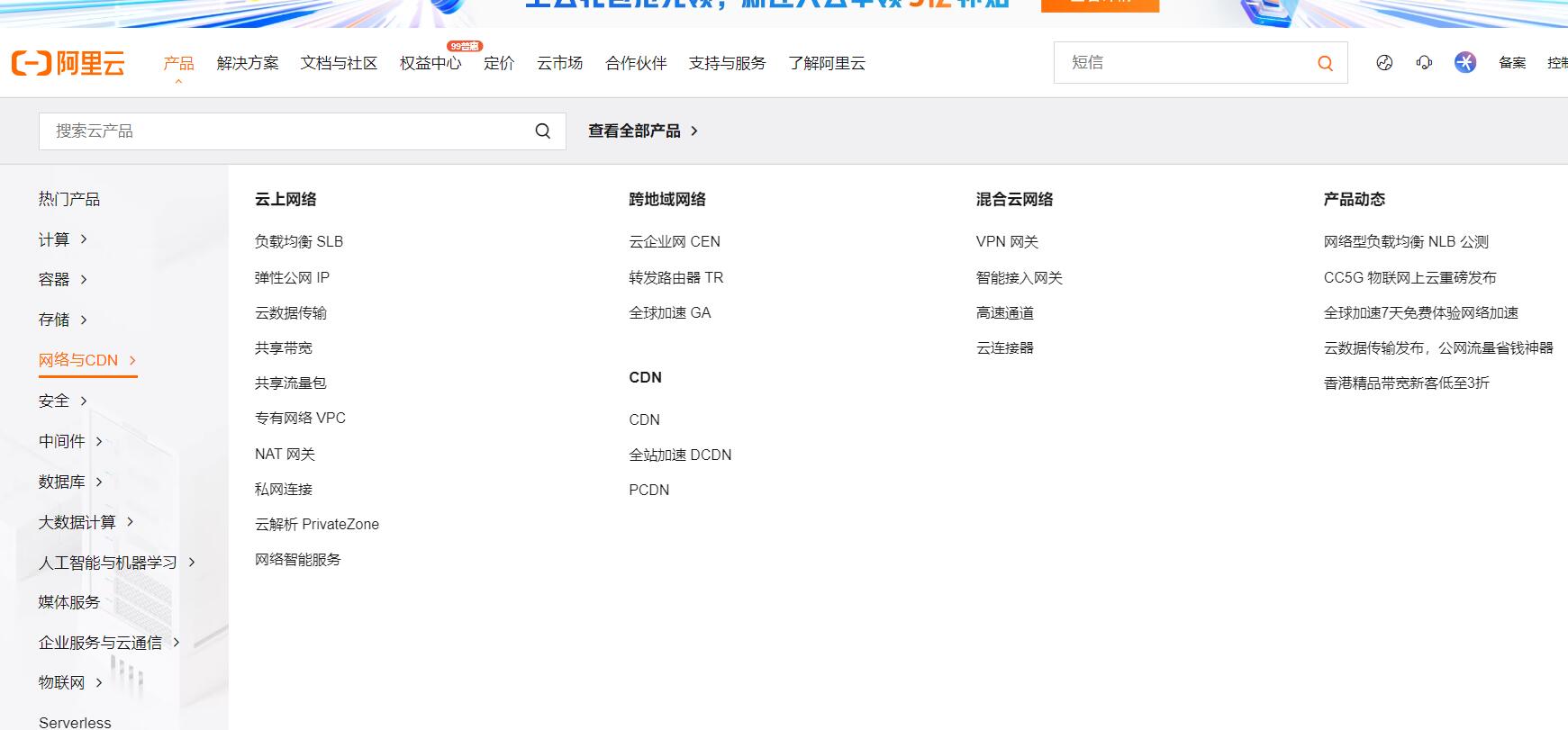Open the 合作伙伴 menu item

(636, 63)
